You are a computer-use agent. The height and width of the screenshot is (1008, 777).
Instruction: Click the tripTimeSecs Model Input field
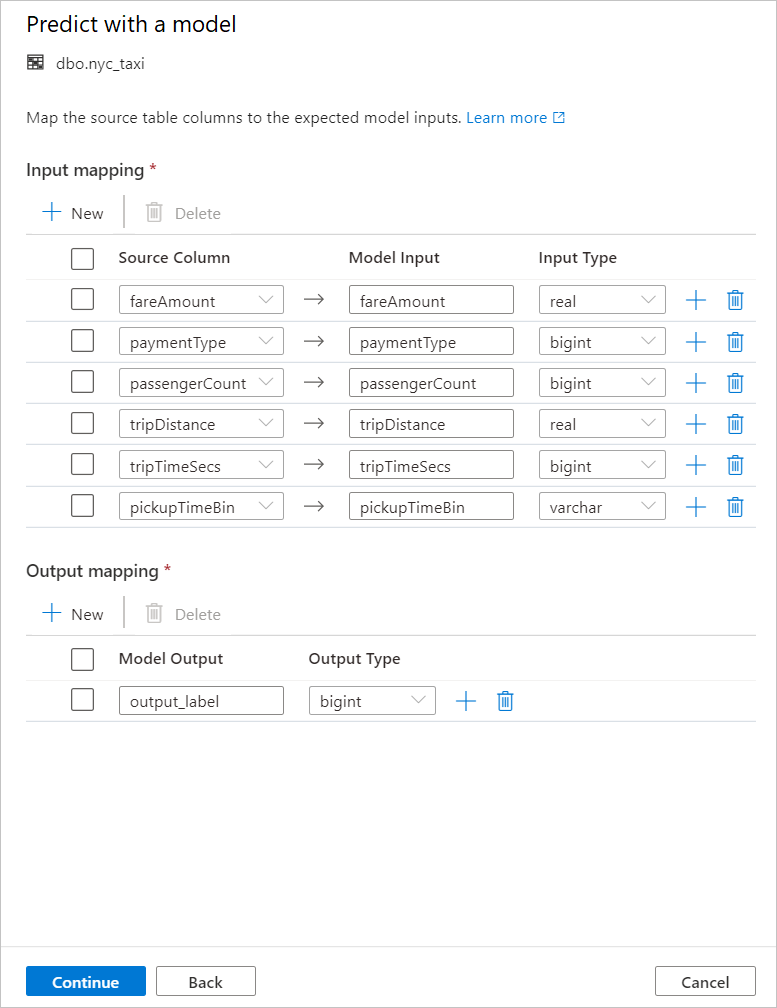(x=431, y=464)
